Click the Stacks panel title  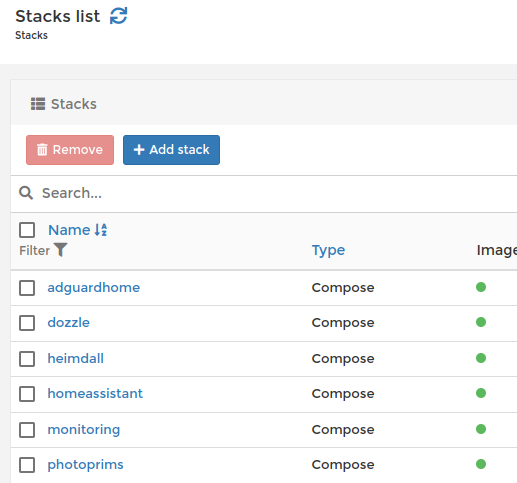tap(74, 104)
